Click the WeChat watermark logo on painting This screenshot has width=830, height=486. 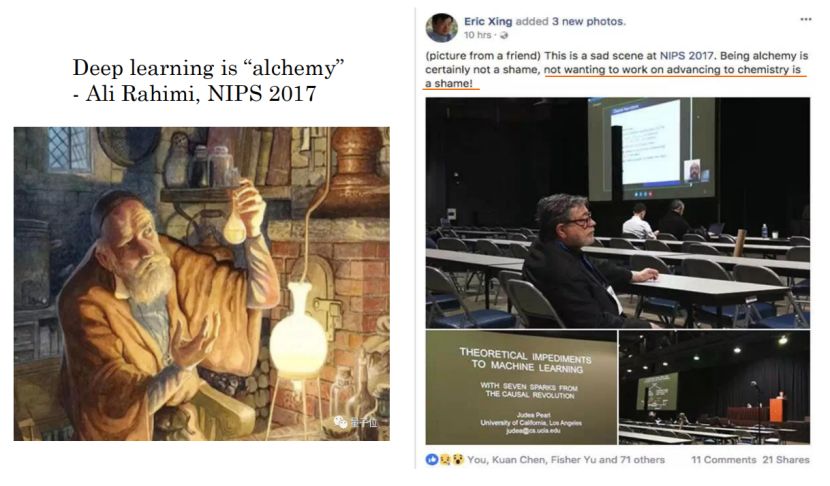pos(340,422)
